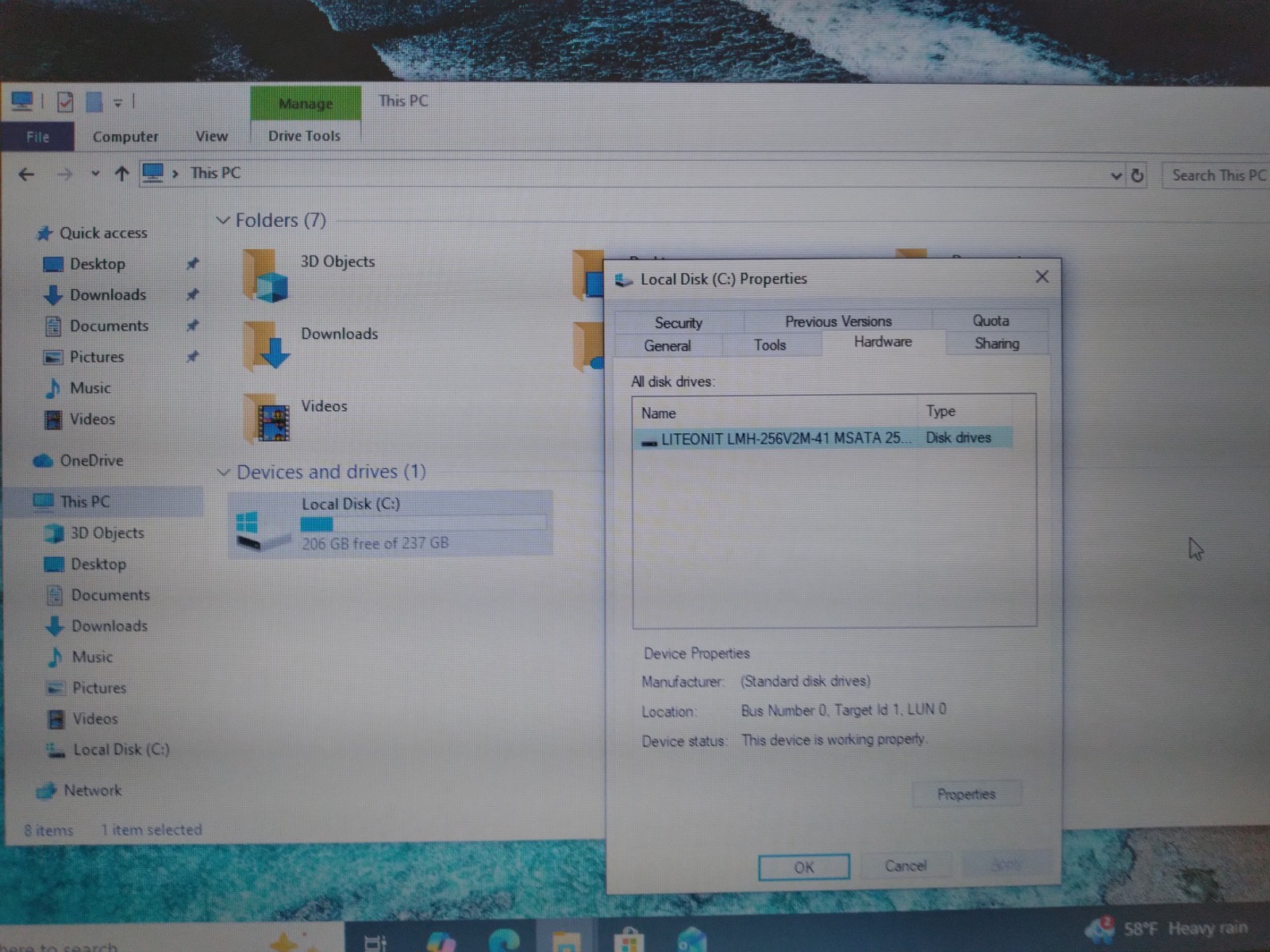
Task: Click the Manage contextual tab
Action: tap(306, 103)
